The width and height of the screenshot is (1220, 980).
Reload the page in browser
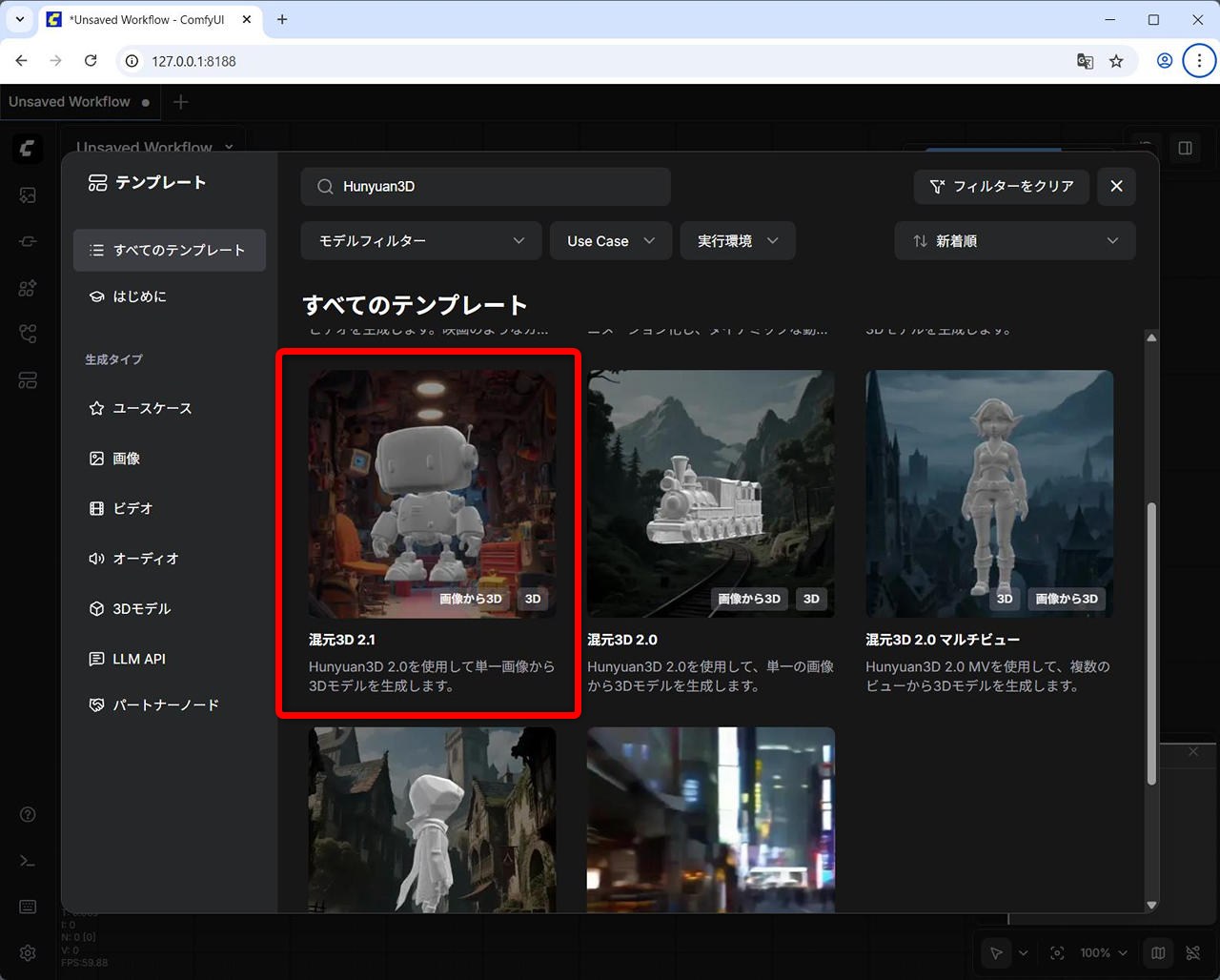coord(91,61)
